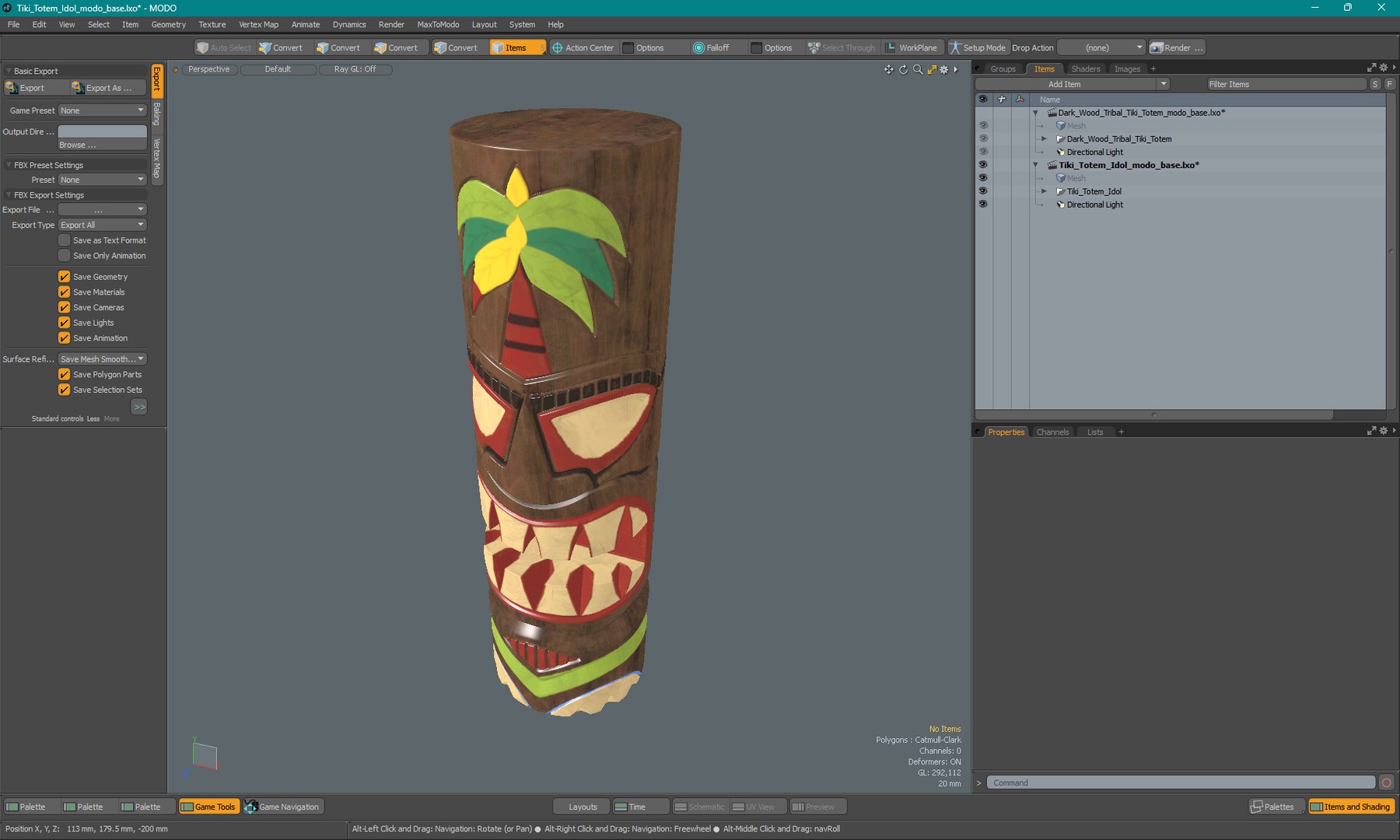Switch to the Channels tab
The width and height of the screenshot is (1400, 840).
pos(1052,432)
